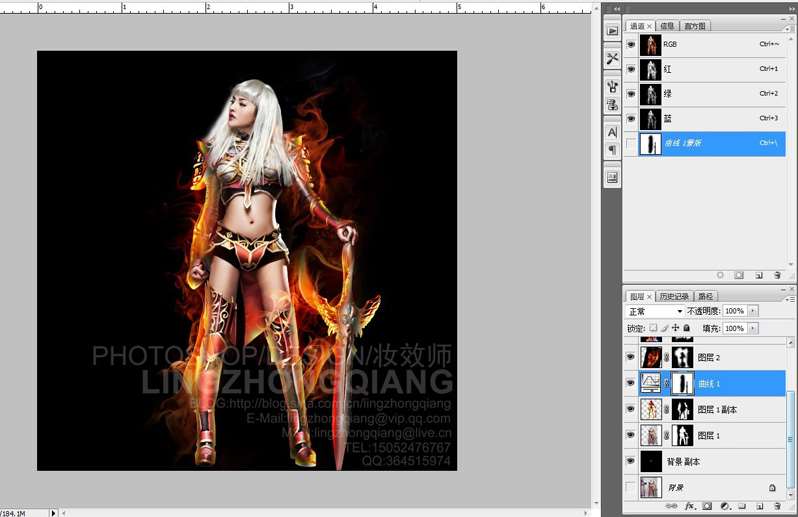This screenshot has width=798, height=517.
Task: Click mask link icon on 曲线 1 layer
Action: pos(667,383)
